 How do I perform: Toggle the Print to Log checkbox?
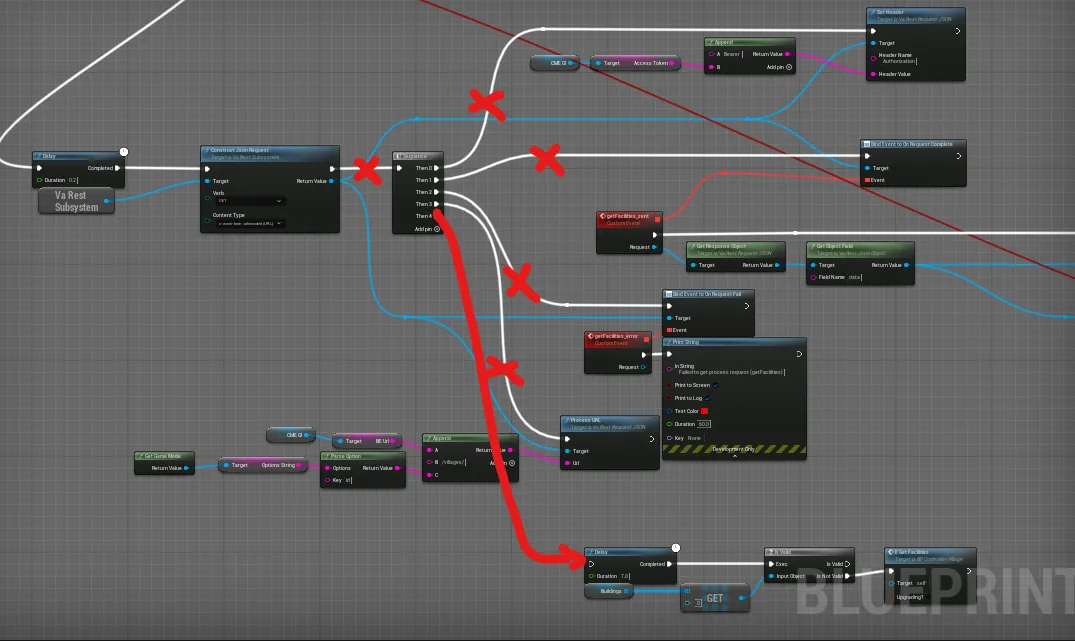pos(708,398)
